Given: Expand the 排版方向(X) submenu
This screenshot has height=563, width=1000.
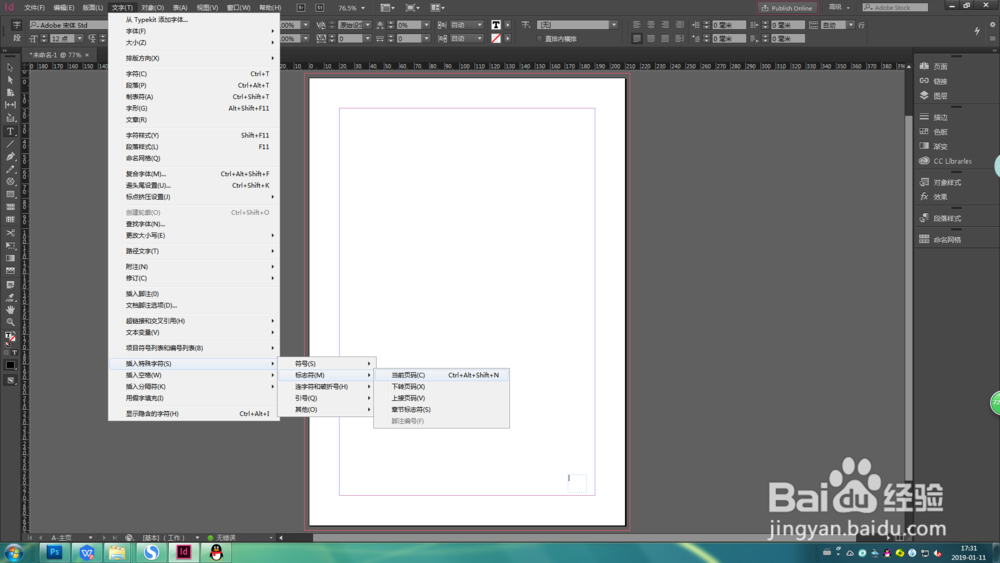Looking at the screenshot, I should click(195, 58).
